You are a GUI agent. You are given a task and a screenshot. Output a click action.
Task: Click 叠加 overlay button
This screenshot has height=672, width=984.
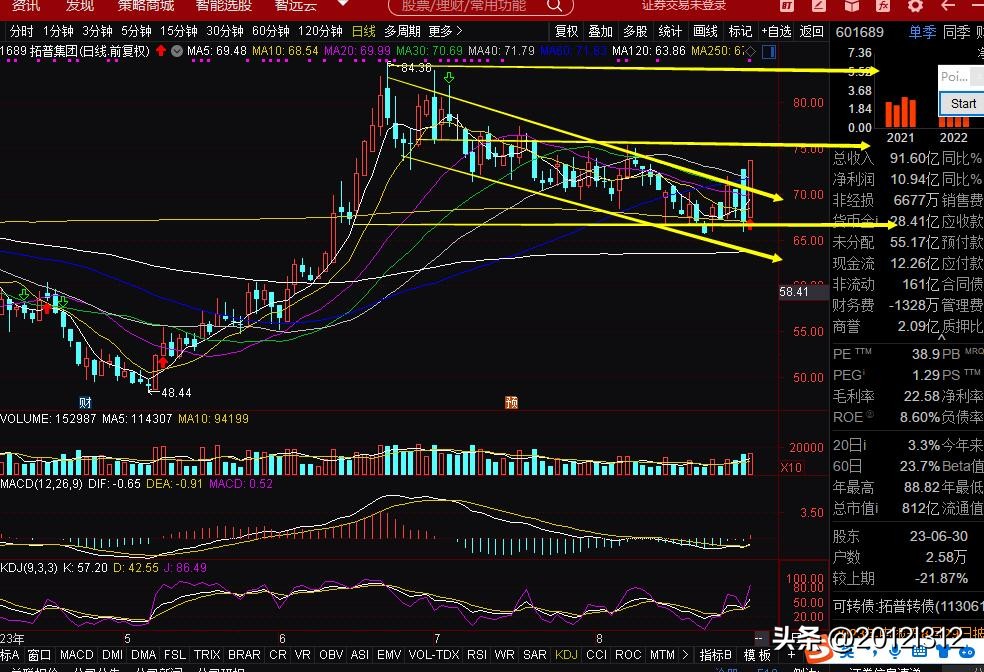tap(601, 31)
